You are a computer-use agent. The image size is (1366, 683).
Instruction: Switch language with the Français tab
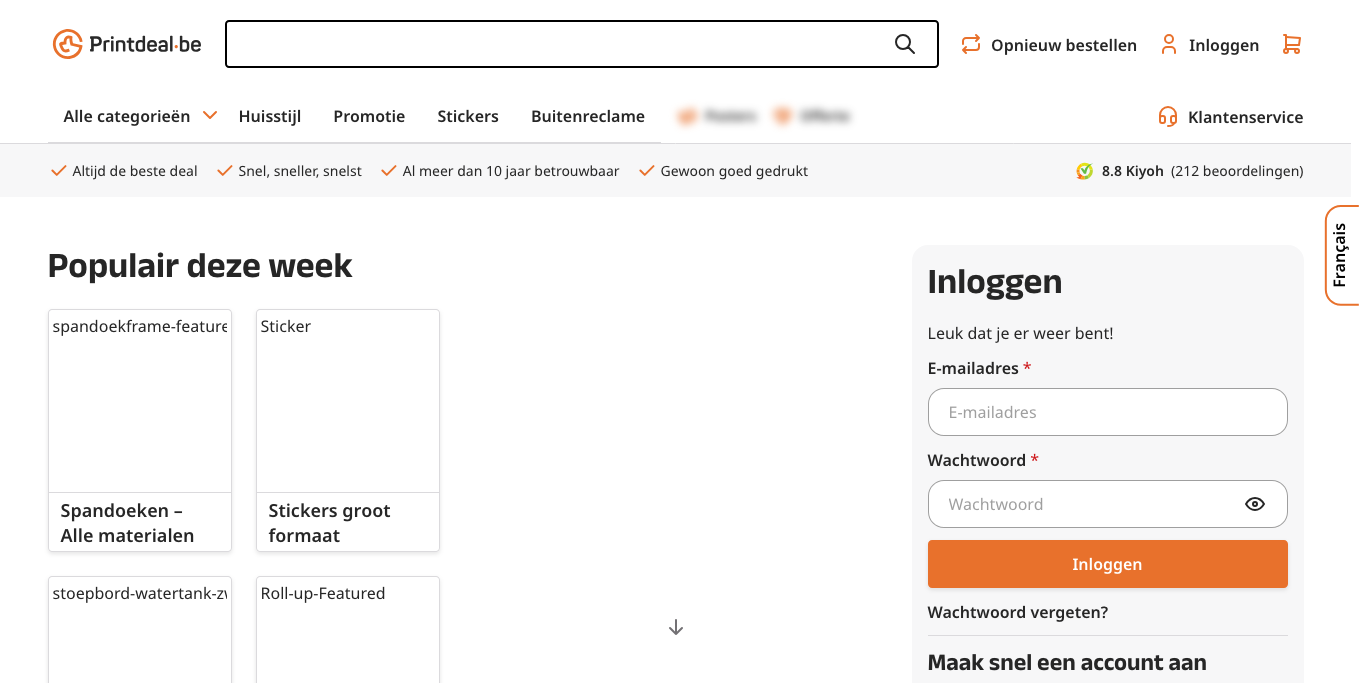point(1340,255)
